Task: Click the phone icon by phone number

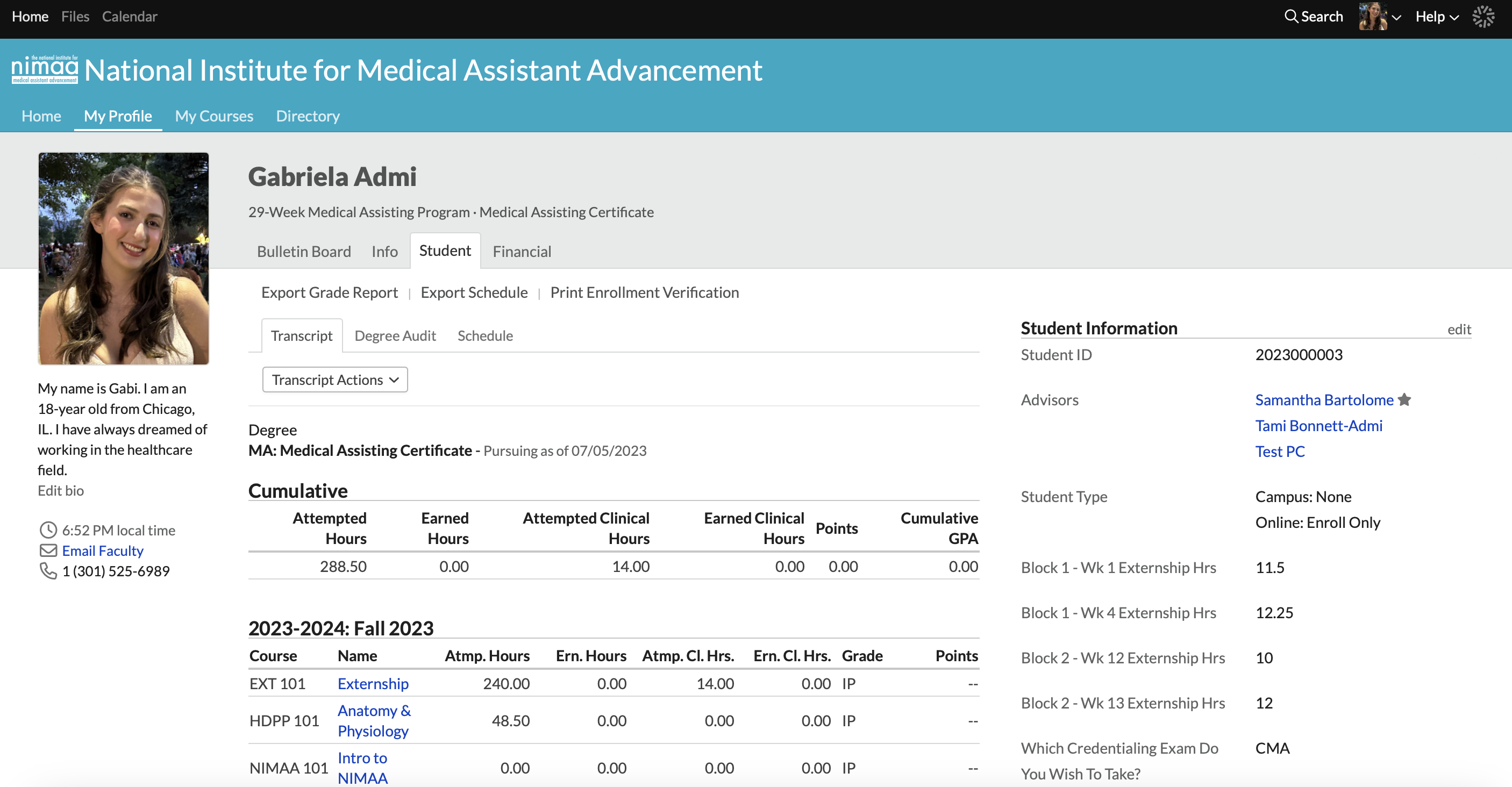Action: (48, 571)
